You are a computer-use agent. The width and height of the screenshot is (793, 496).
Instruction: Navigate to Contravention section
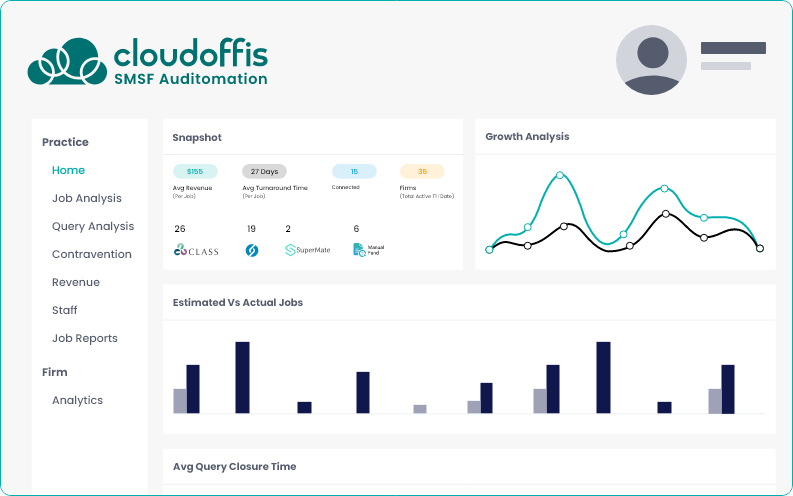click(91, 254)
